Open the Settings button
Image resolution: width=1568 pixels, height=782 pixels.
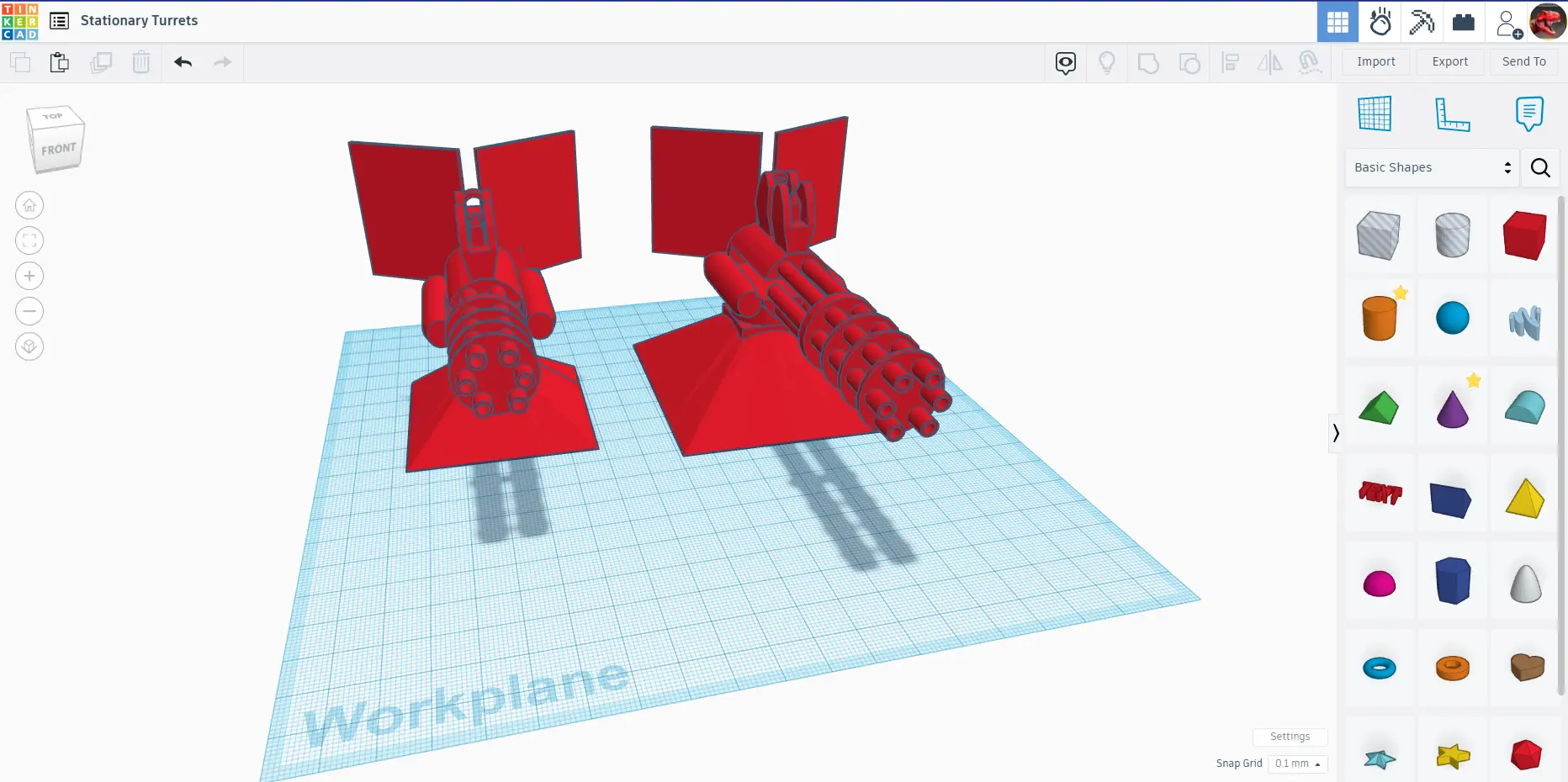[1290, 737]
